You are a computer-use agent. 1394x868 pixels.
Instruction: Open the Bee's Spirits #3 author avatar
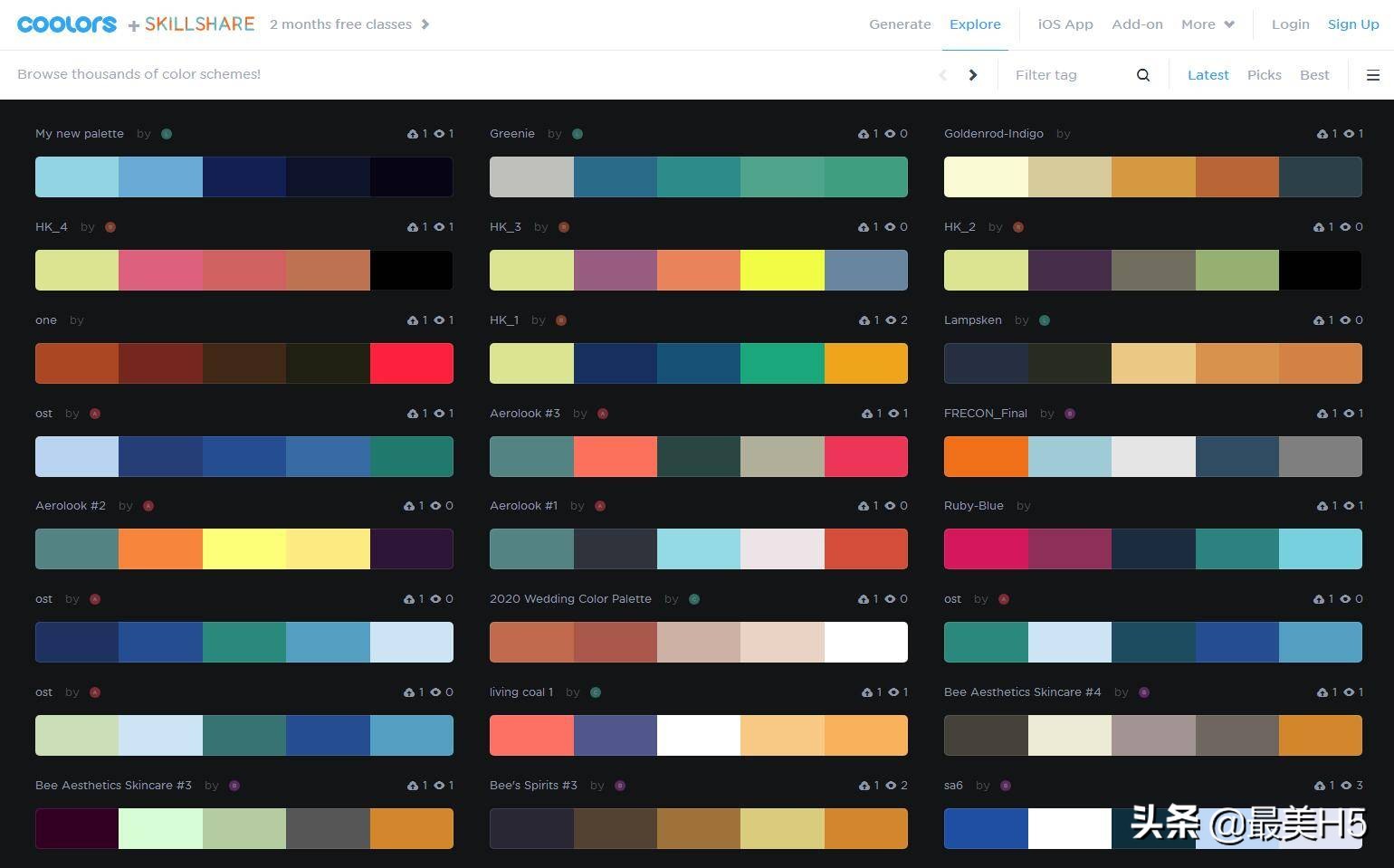point(620,786)
